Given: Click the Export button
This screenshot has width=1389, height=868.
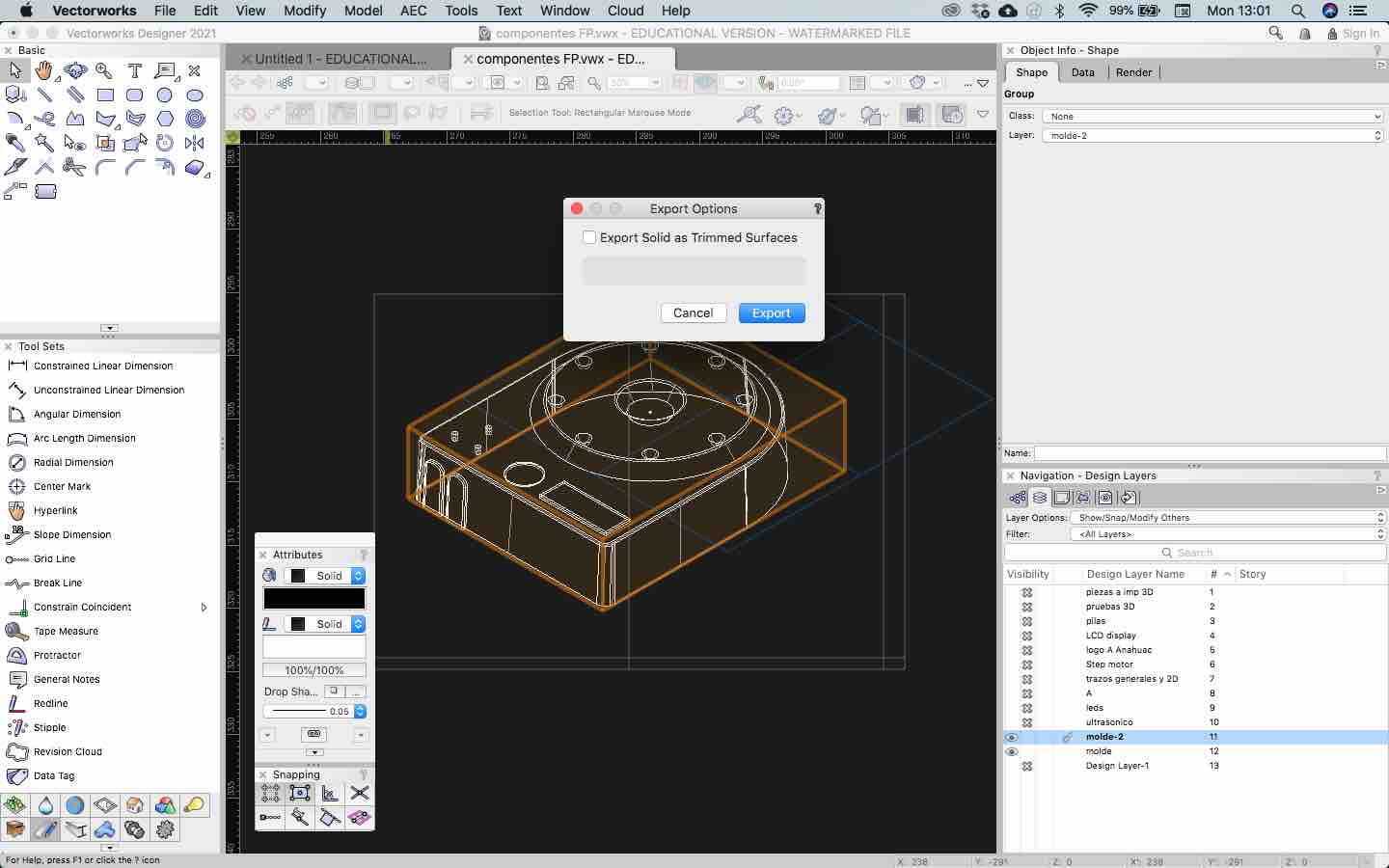Looking at the screenshot, I should (771, 313).
